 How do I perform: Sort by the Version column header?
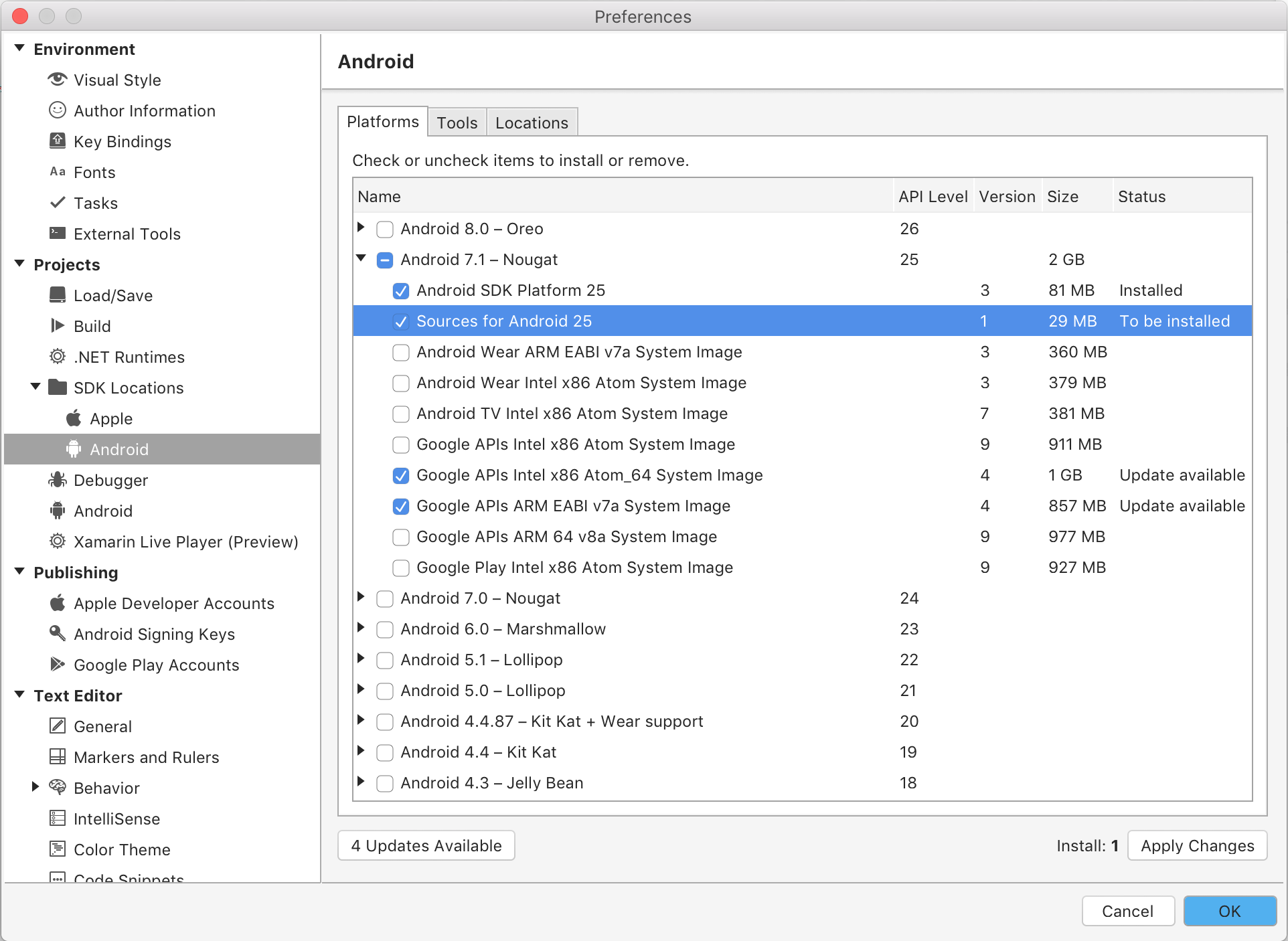tap(1008, 197)
